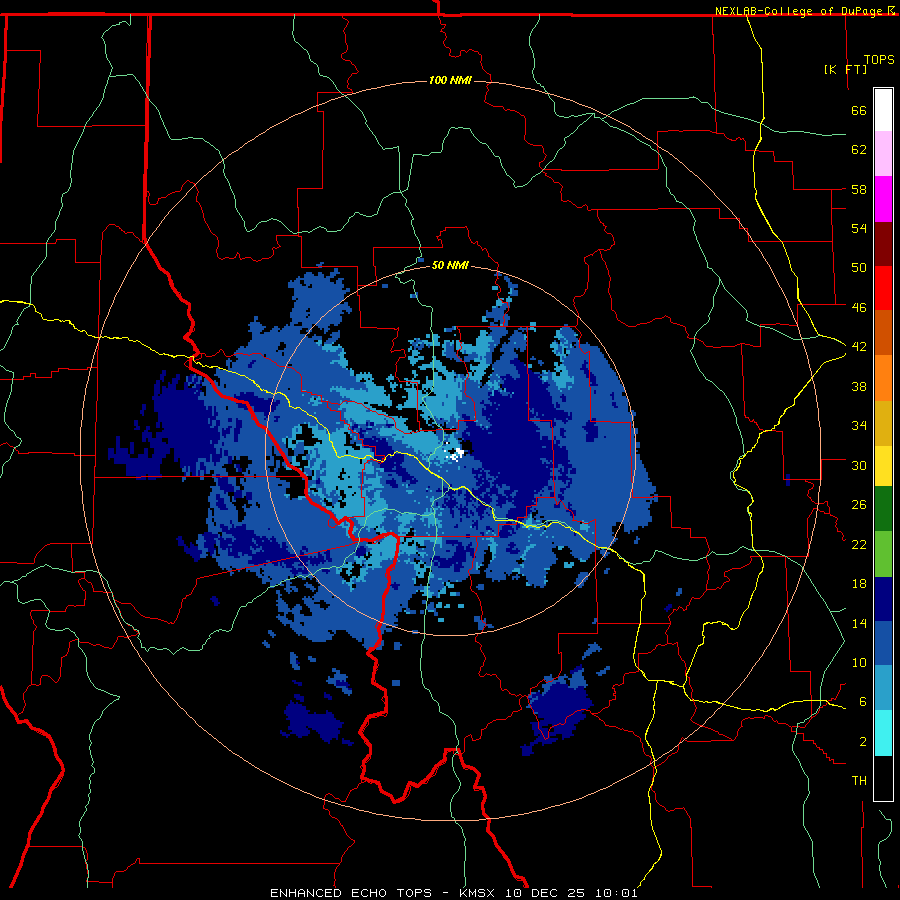Click the '30' legend value
The width and height of the screenshot is (900, 900).
pyautogui.click(x=859, y=465)
